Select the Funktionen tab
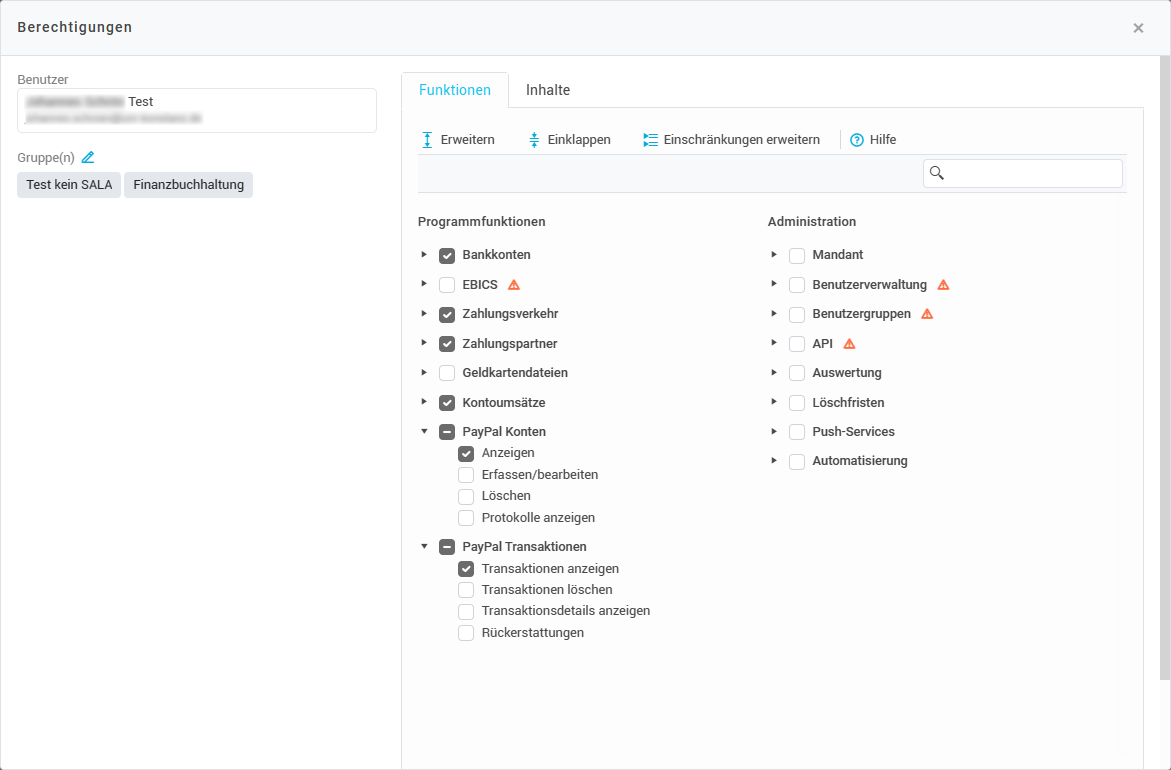This screenshot has height=770, width=1171. pos(455,90)
